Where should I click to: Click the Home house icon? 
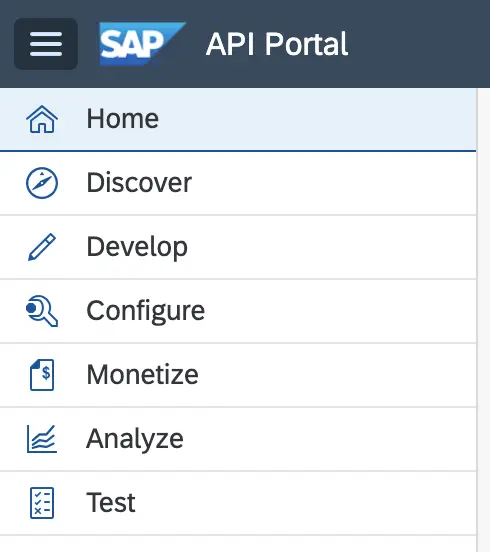click(42, 119)
